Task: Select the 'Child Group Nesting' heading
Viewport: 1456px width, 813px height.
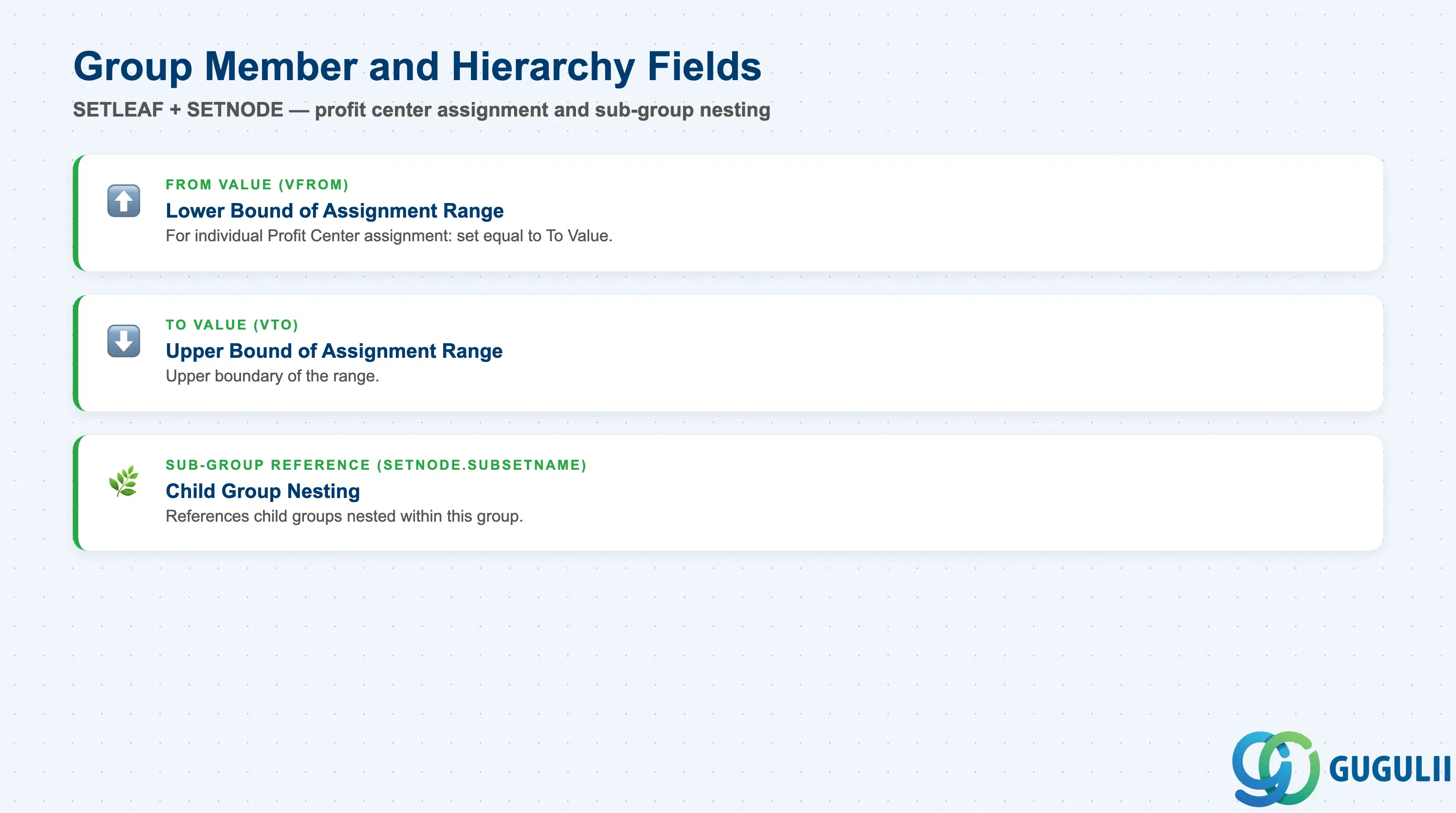Action: tap(263, 491)
